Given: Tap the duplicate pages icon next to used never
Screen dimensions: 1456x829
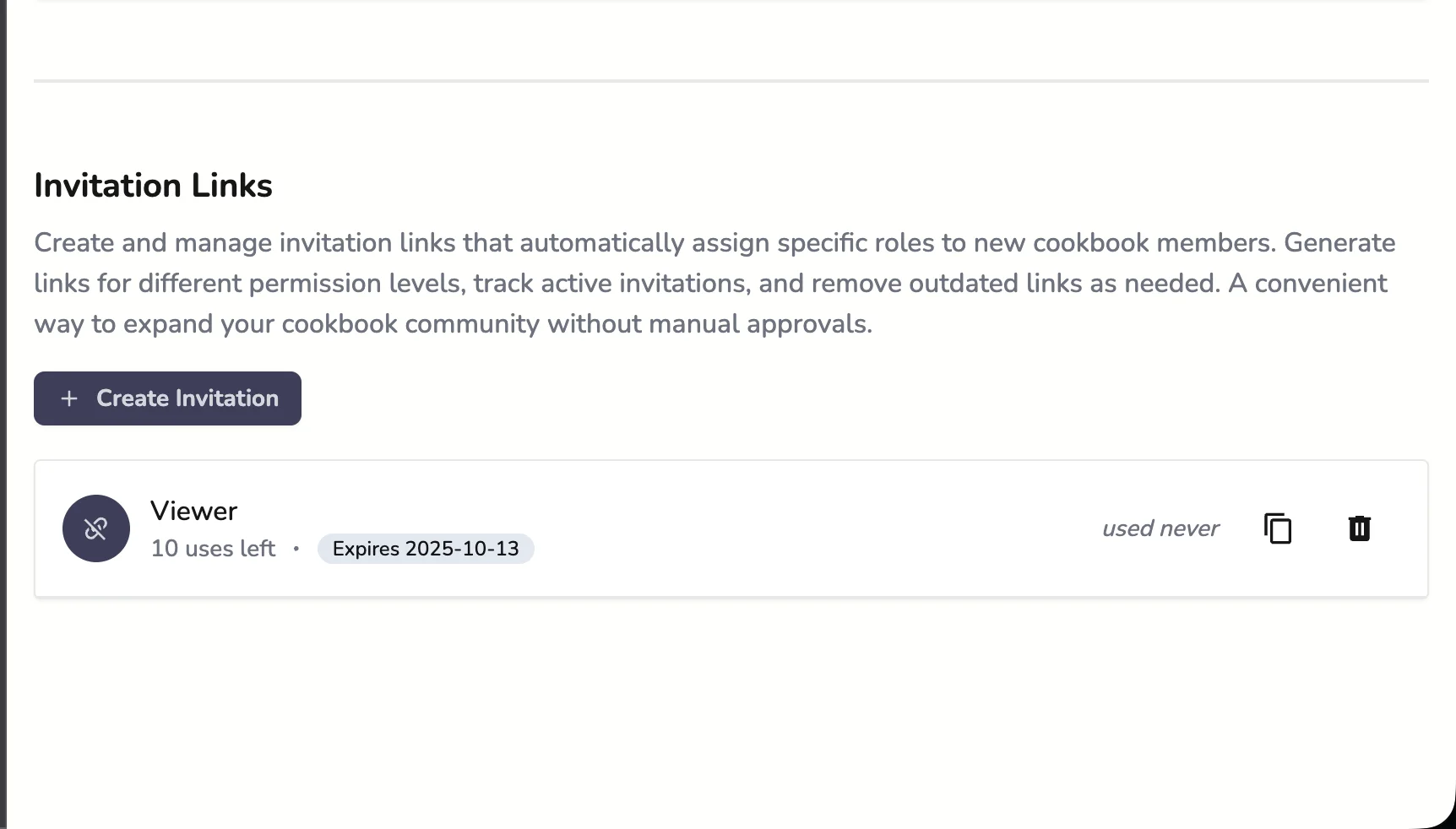Looking at the screenshot, I should tap(1277, 528).
